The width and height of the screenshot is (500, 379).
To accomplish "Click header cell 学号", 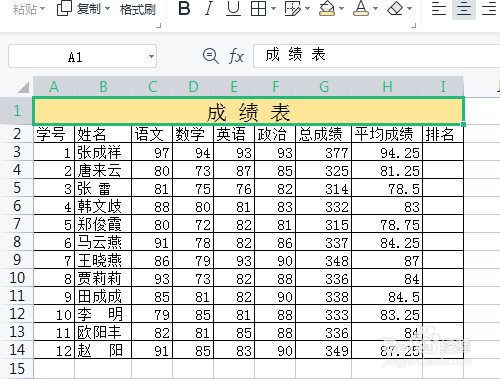I will coord(54,134).
